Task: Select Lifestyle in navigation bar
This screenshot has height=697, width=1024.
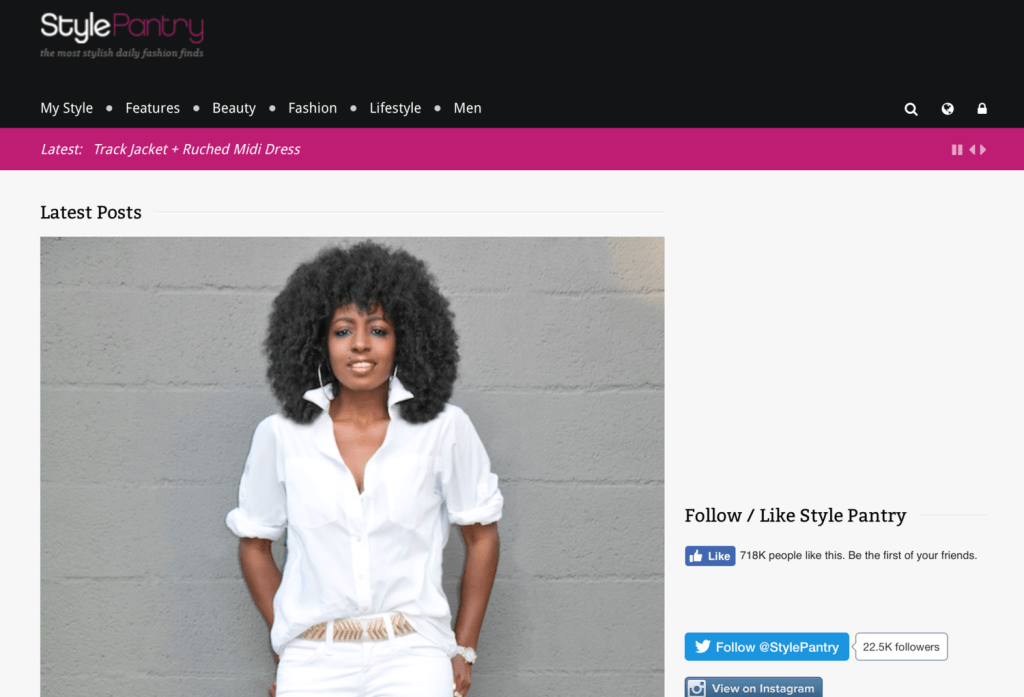Action: [x=395, y=108]
